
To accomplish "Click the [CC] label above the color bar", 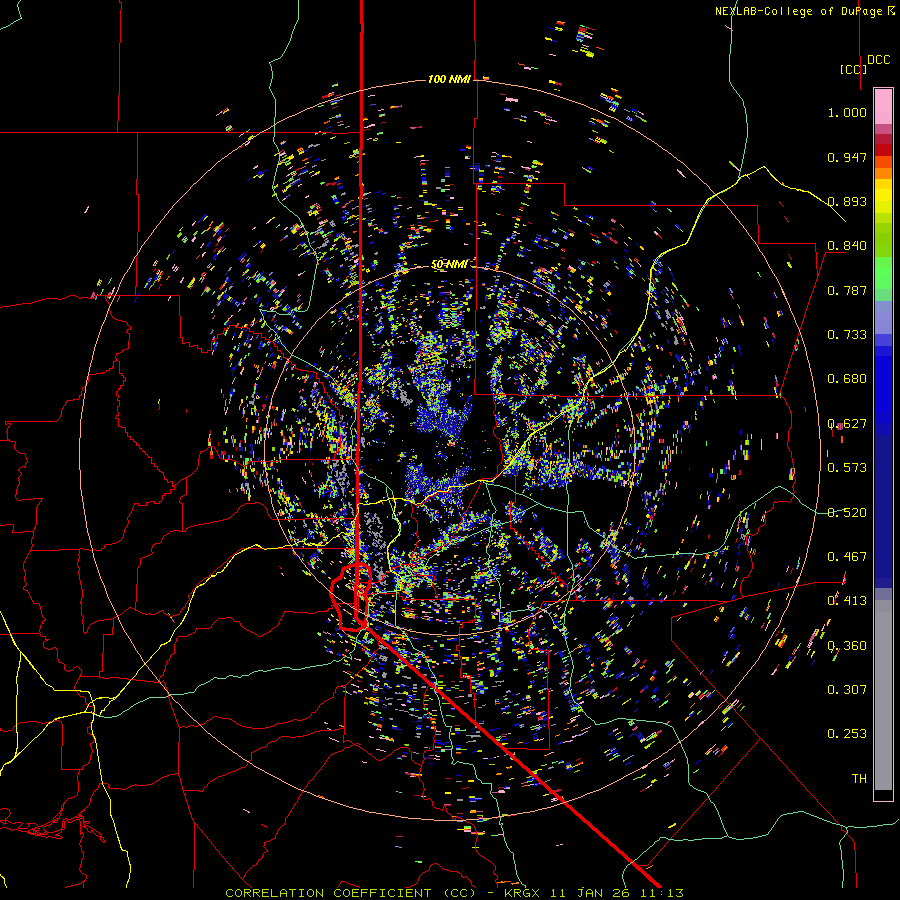I will point(853,69).
